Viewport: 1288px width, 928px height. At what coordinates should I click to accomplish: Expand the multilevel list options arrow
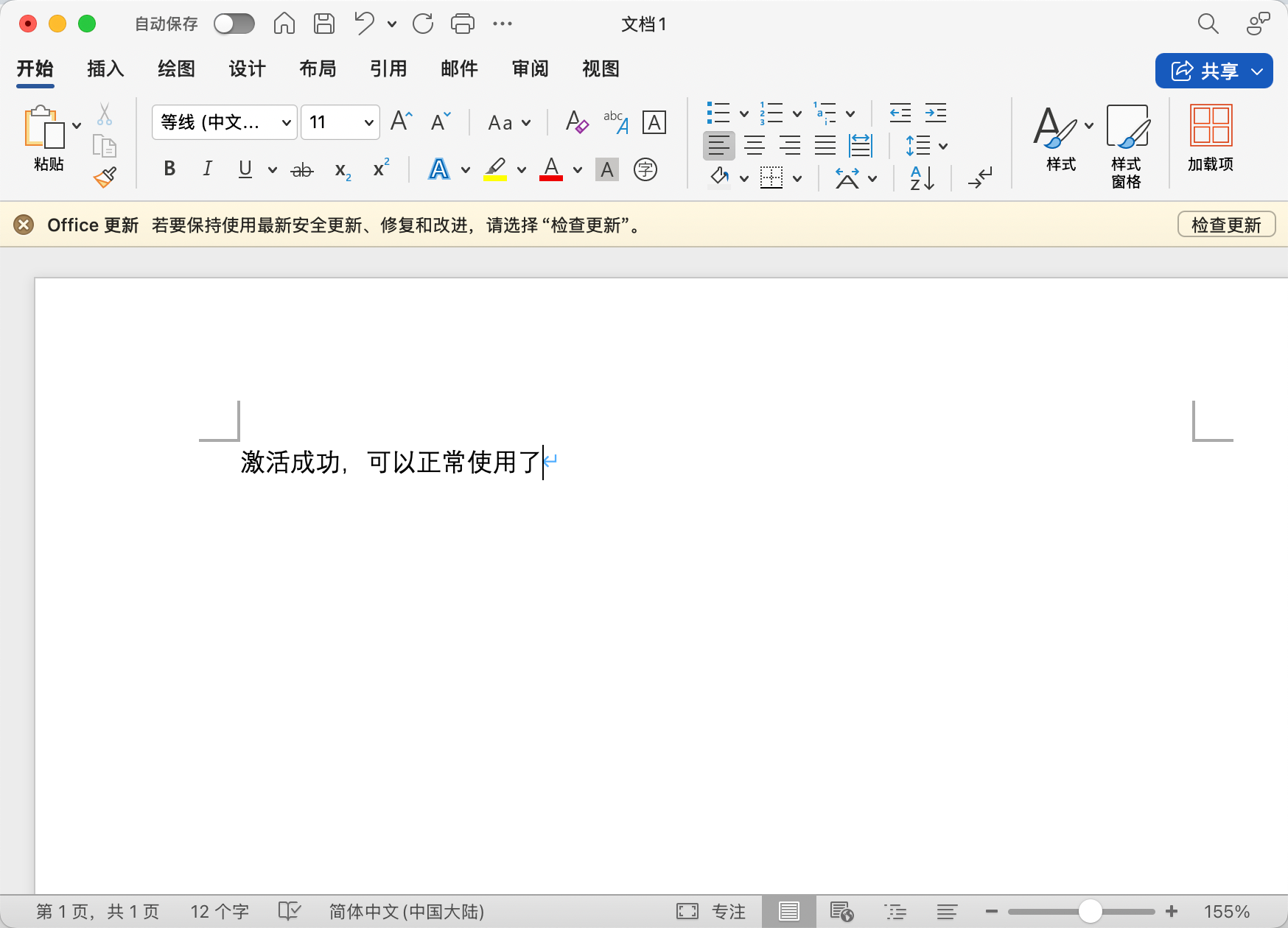click(x=850, y=113)
